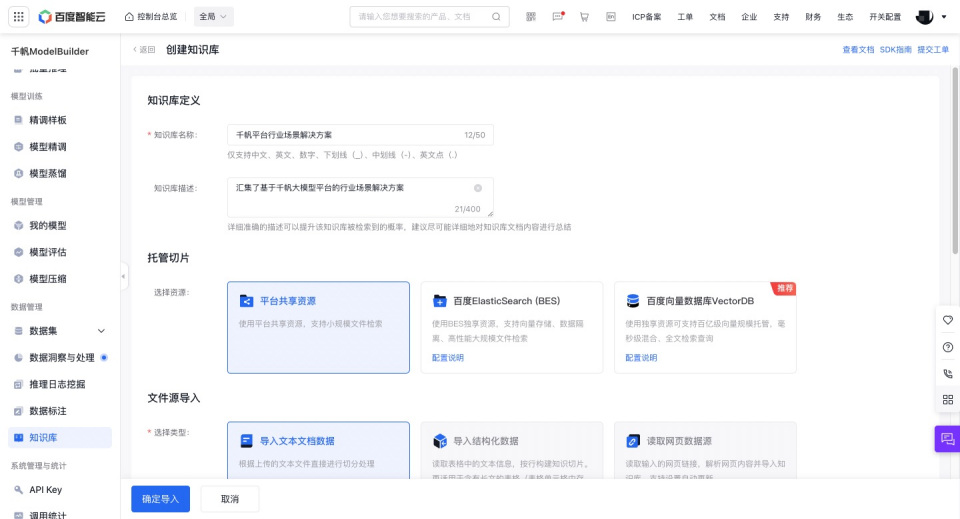This screenshot has width=960, height=519.
Task: Open the message notifications icon
Action: (558, 17)
